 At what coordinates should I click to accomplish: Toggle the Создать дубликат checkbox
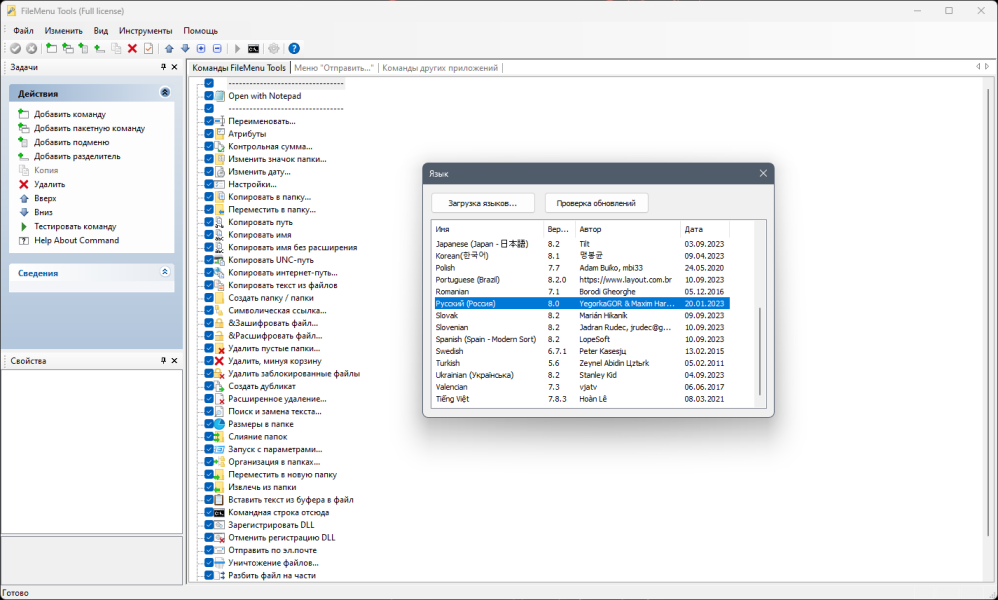click(209, 386)
